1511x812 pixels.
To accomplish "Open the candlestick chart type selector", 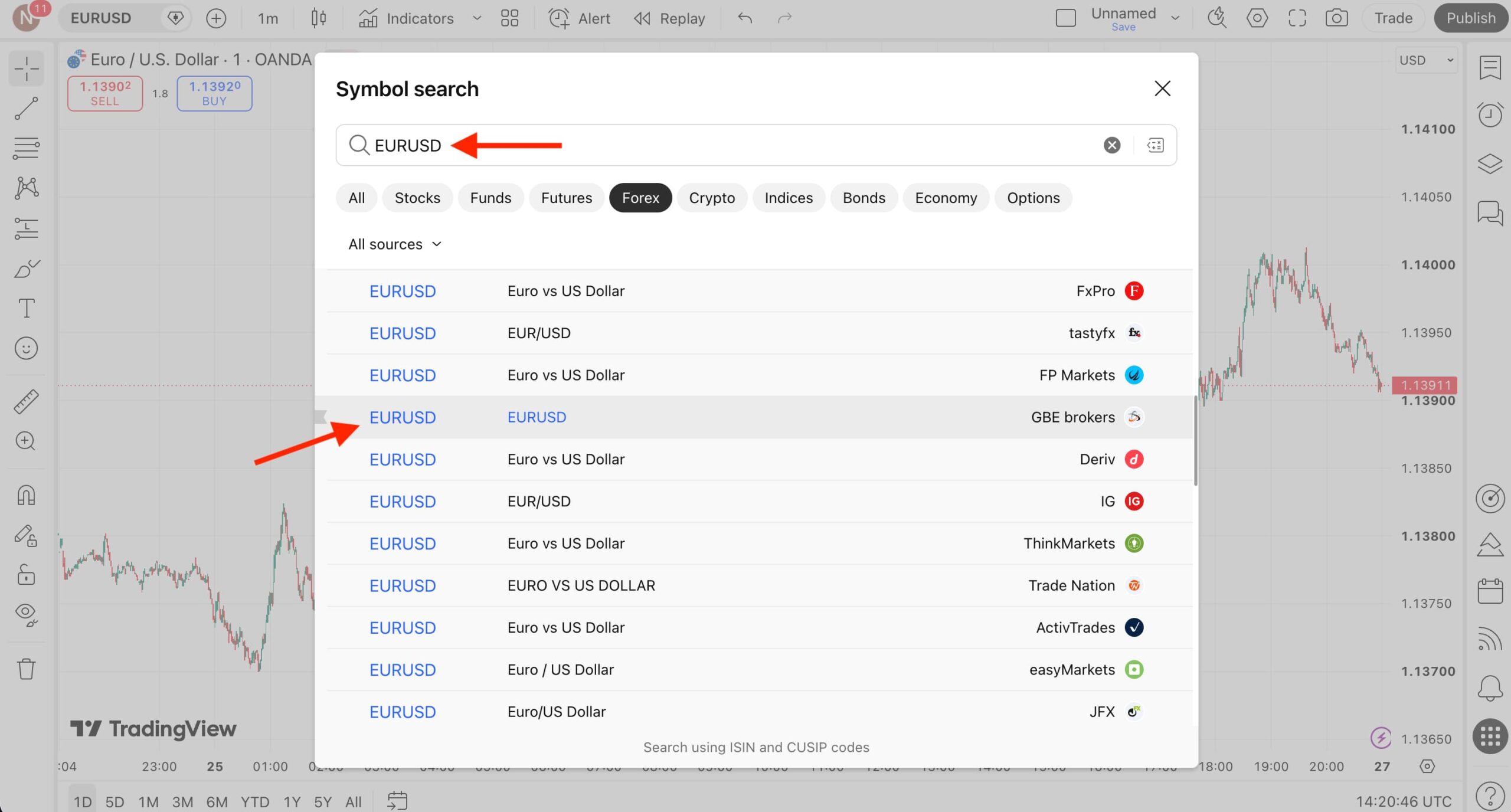I will (318, 18).
